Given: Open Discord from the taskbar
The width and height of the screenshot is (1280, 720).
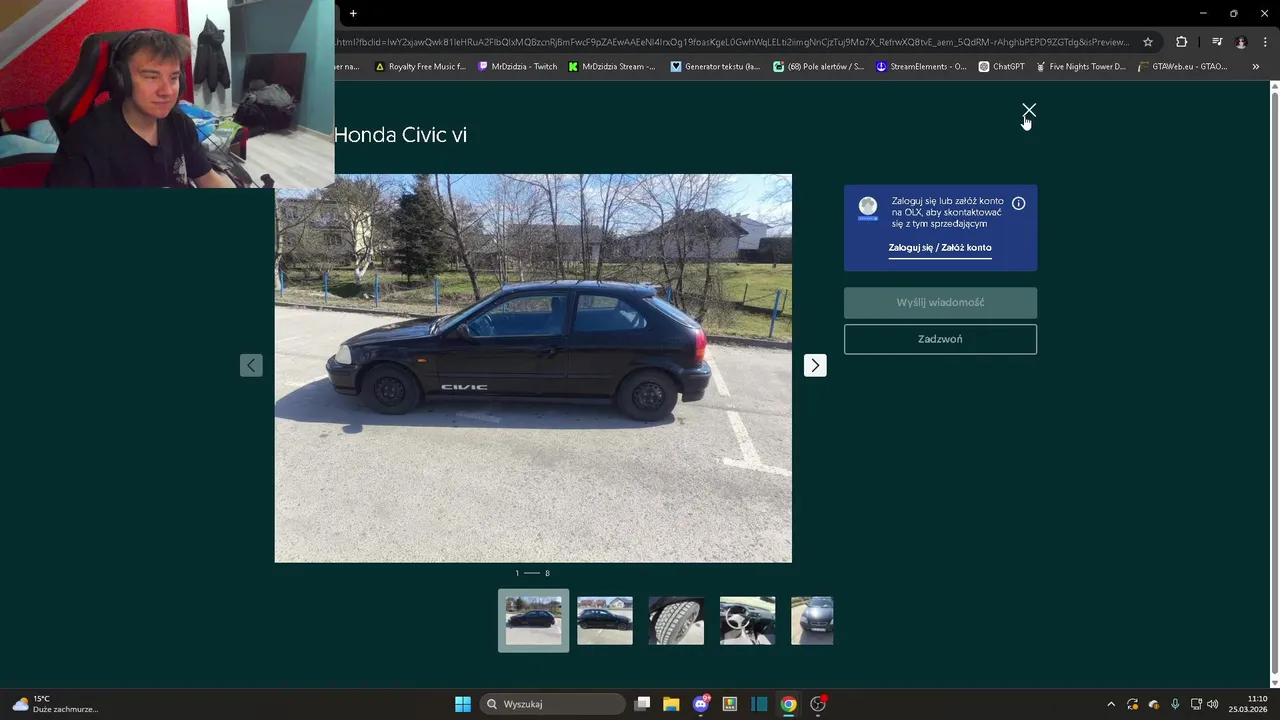Looking at the screenshot, I should (x=701, y=704).
